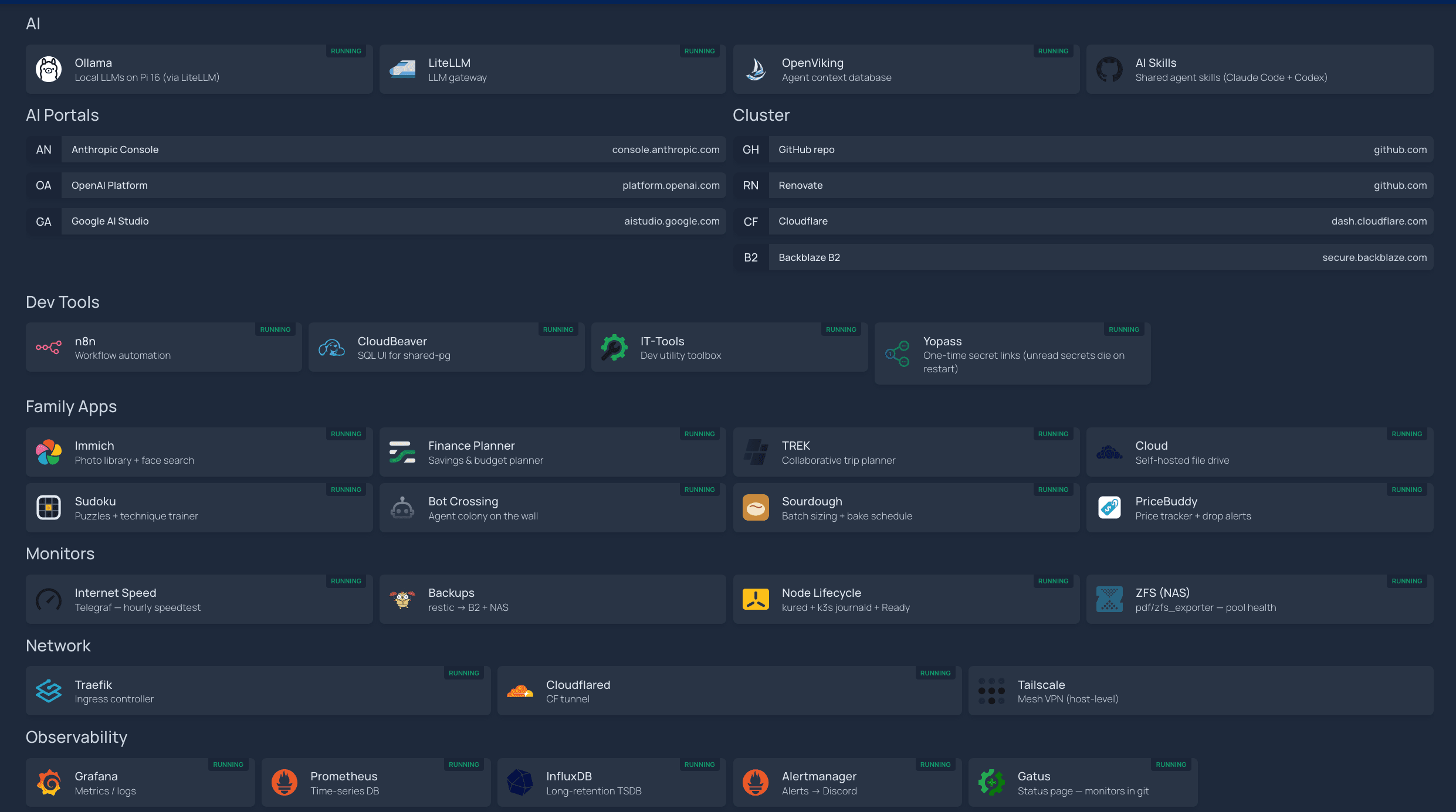Collapse the Monitors section heading
This screenshot has width=1456, height=812.
tap(60, 553)
